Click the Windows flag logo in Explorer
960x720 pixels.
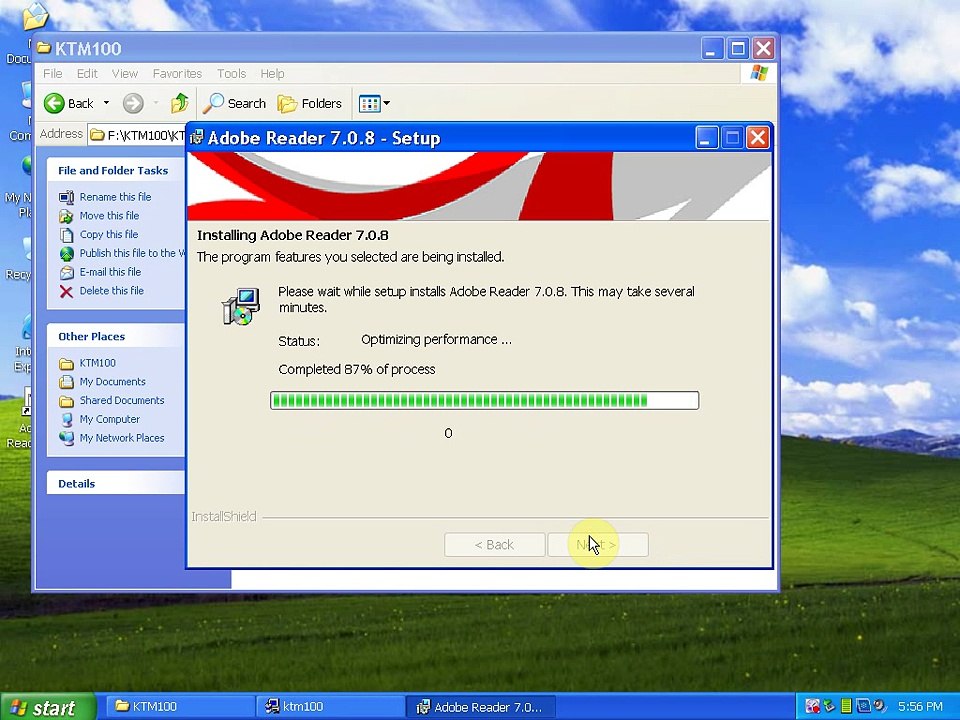point(759,73)
